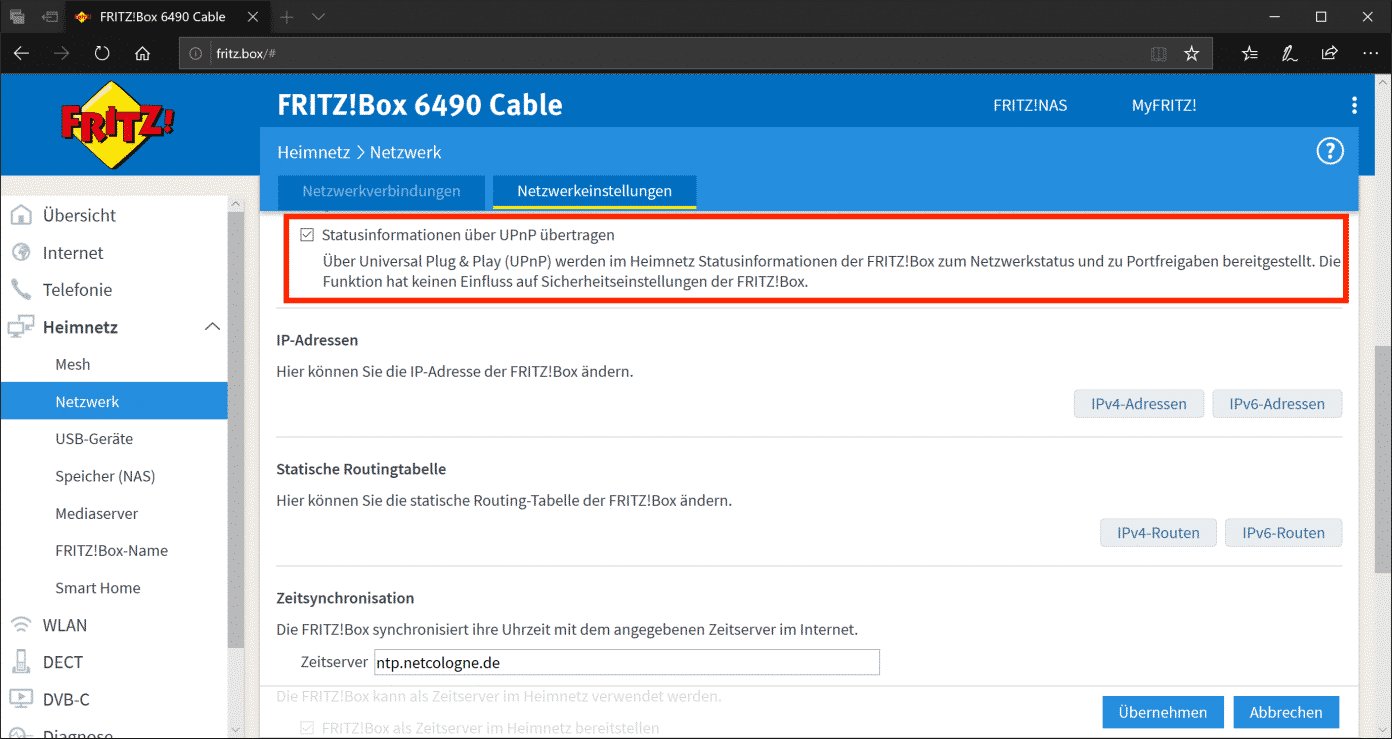Click the browser home icon
Image resolution: width=1392 pixels, height=739 pixels.
[142, 54]
